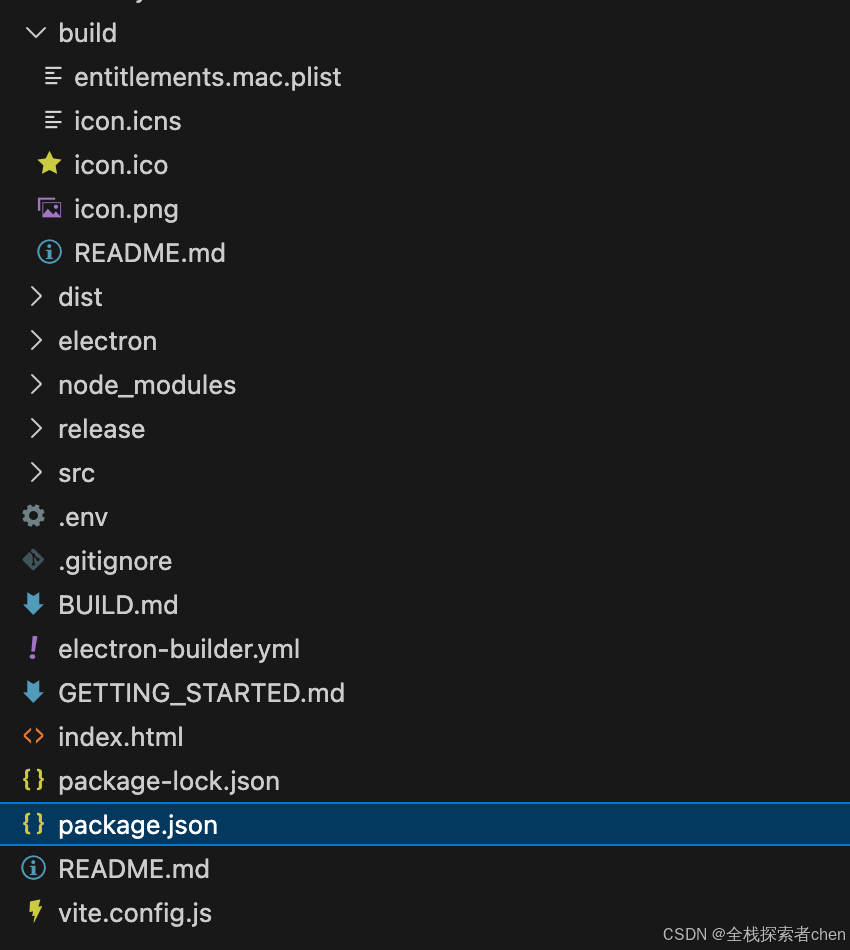Expand the electron folder
The image size is (850, 950).
[107, 340]
